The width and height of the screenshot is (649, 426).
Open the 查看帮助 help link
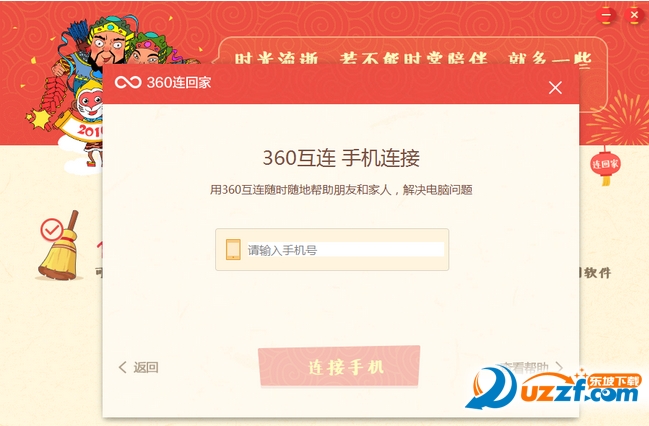pyautogui.click(x=524, y=366)
